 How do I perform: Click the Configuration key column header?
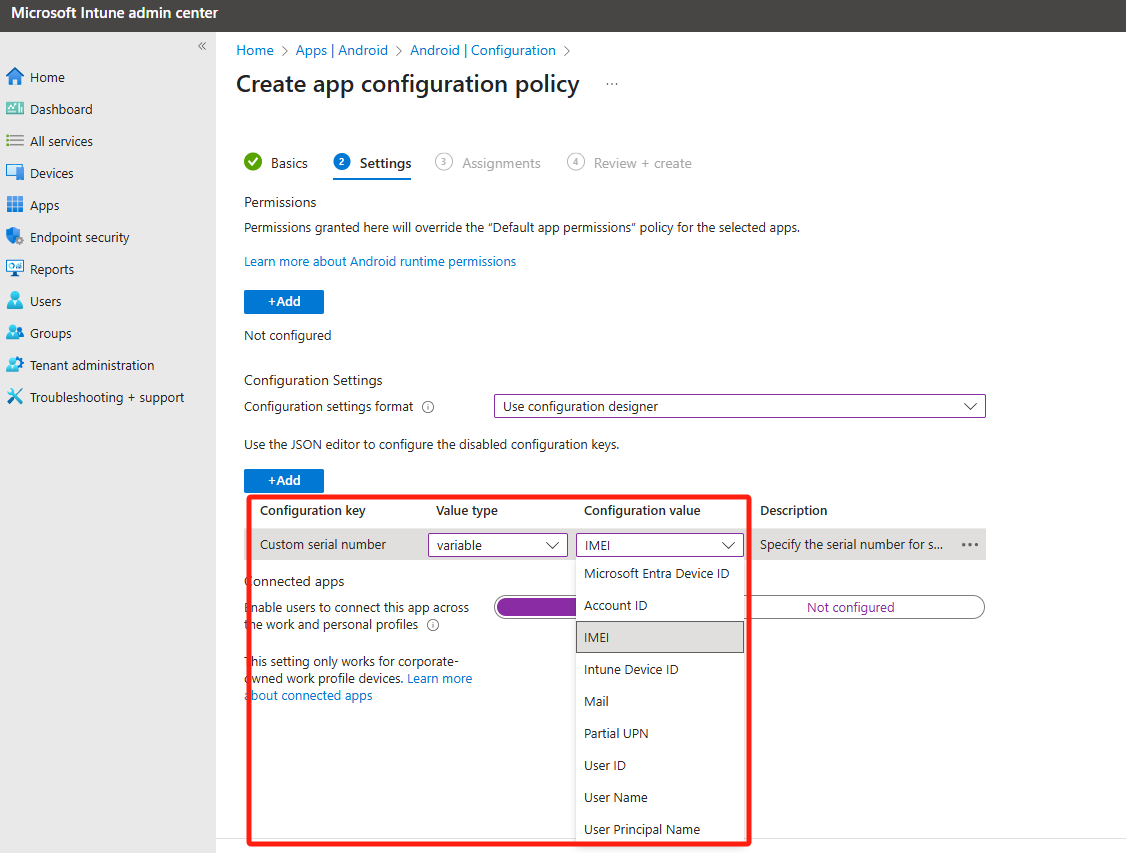(x=312, y=511)
